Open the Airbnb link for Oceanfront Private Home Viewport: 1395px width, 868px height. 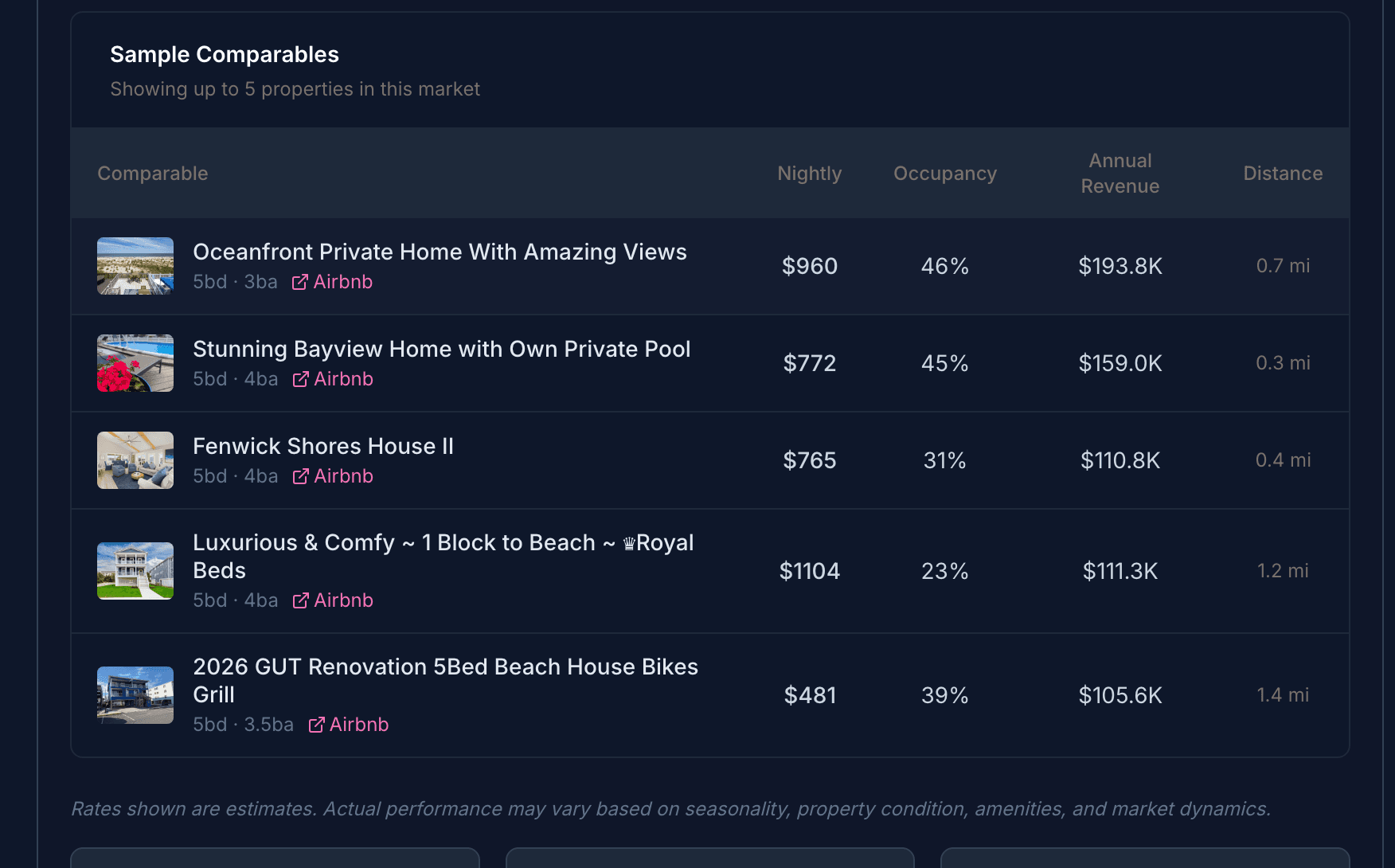click(342, 281)
